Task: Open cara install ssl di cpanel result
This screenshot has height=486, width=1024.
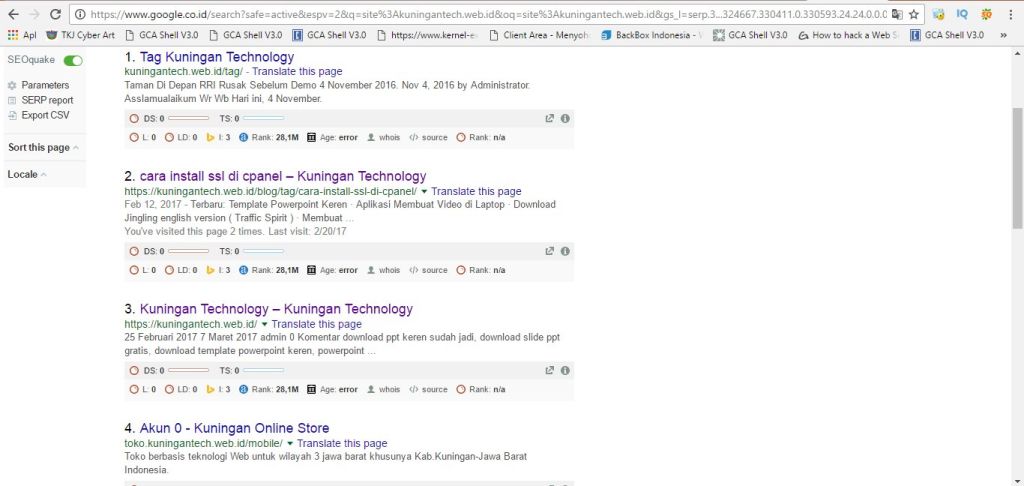Action: [x=283, y=176]
